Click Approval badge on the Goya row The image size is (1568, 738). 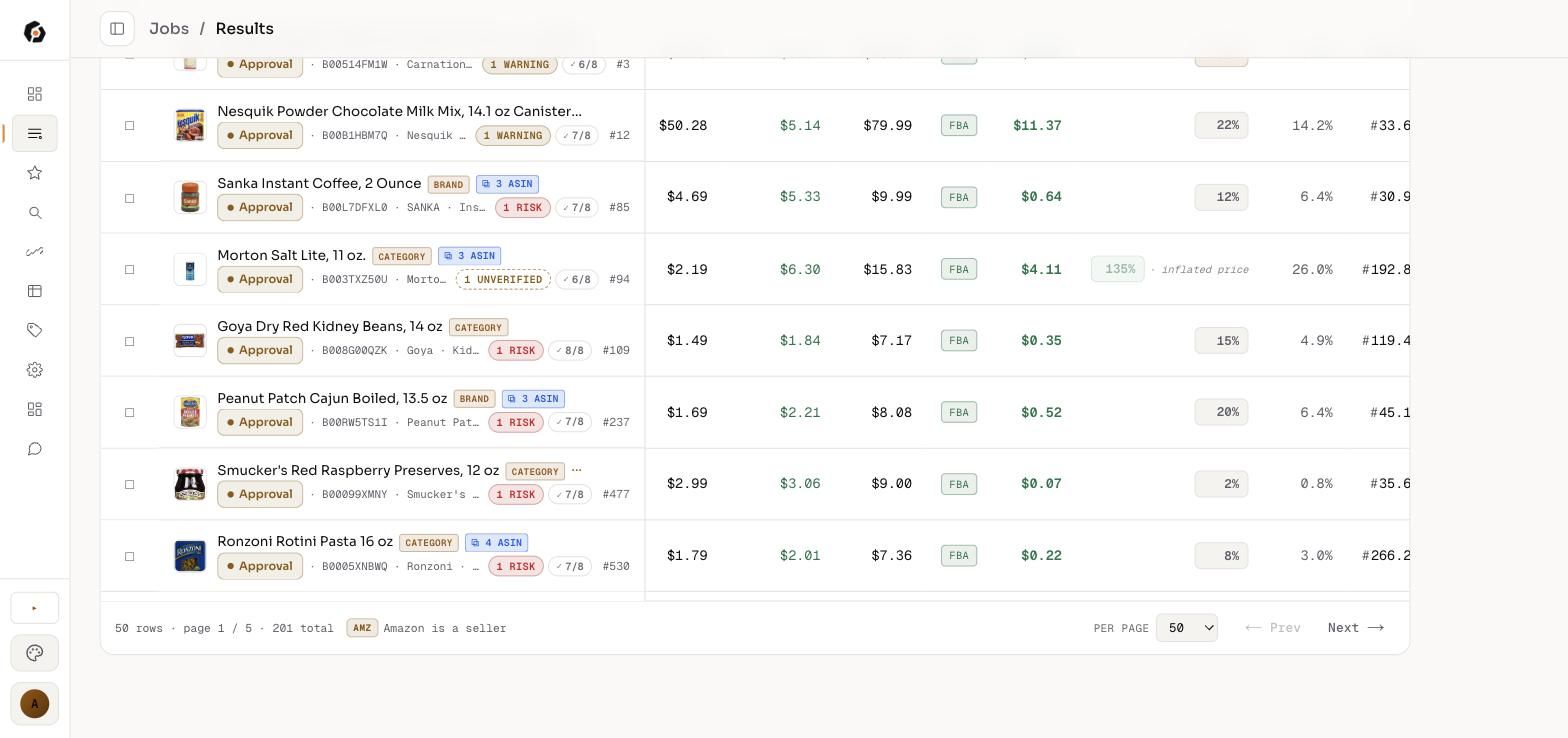click(x=260, y=350)
